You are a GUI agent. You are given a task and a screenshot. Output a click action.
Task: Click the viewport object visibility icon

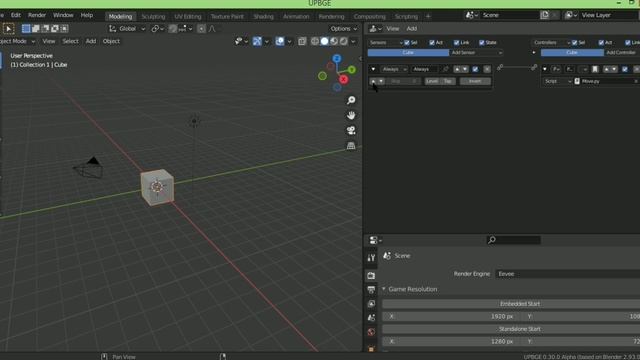tap(240, 41)
